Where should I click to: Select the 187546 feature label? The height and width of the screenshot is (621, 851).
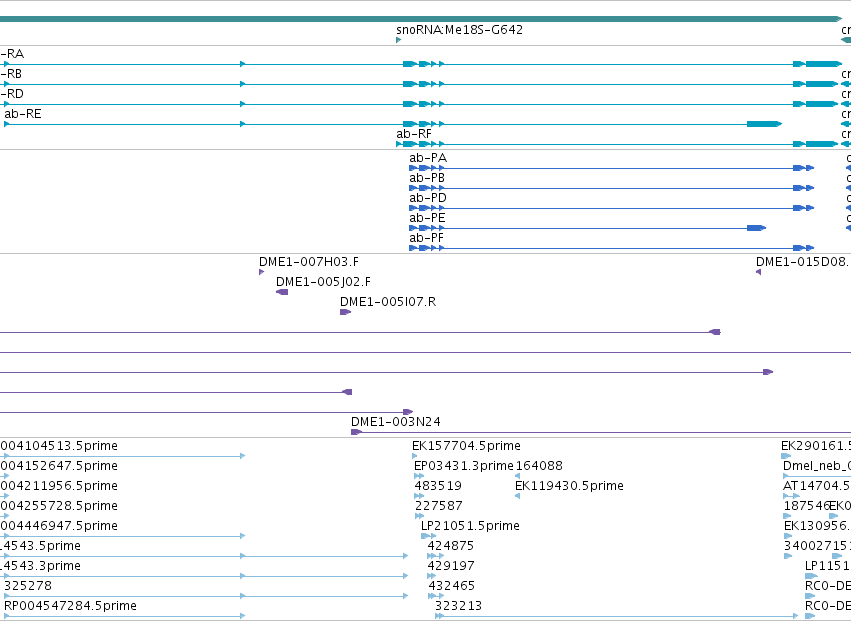pos(806,506)
